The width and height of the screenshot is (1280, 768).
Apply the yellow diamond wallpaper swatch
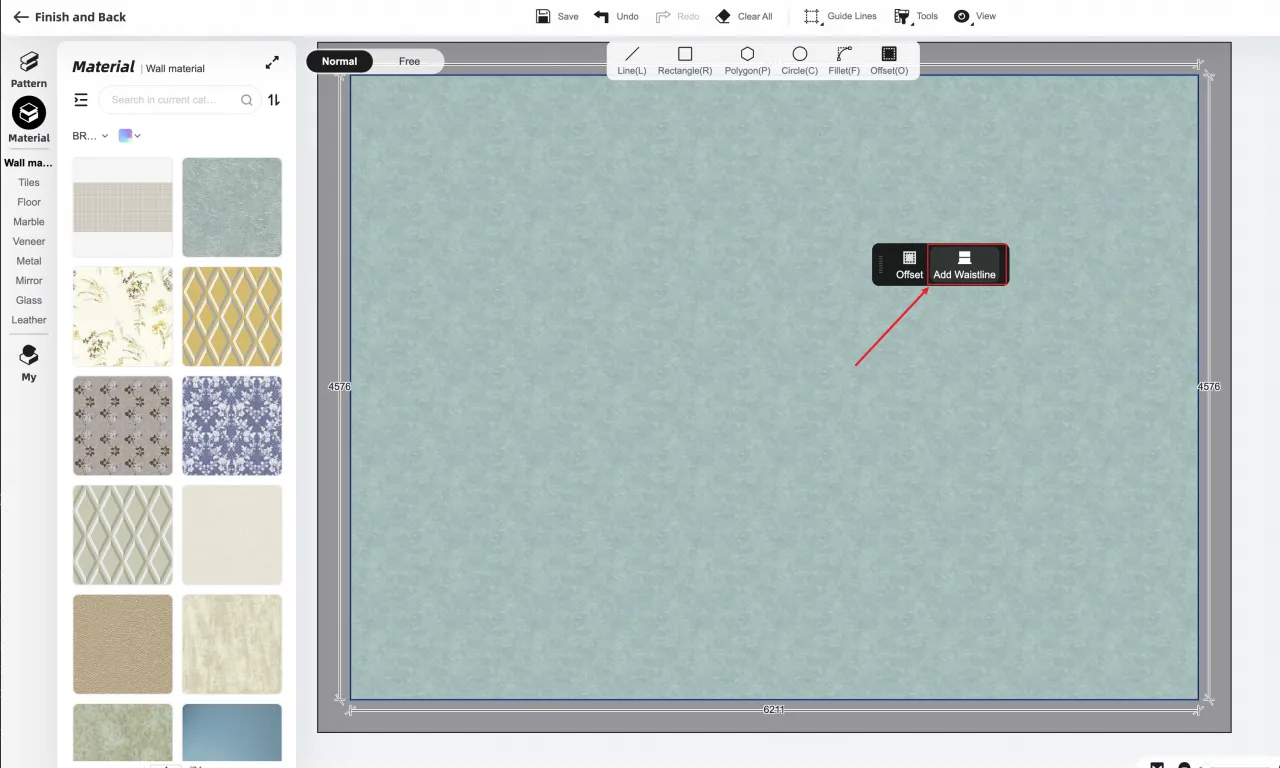click(x=232, y=316)
